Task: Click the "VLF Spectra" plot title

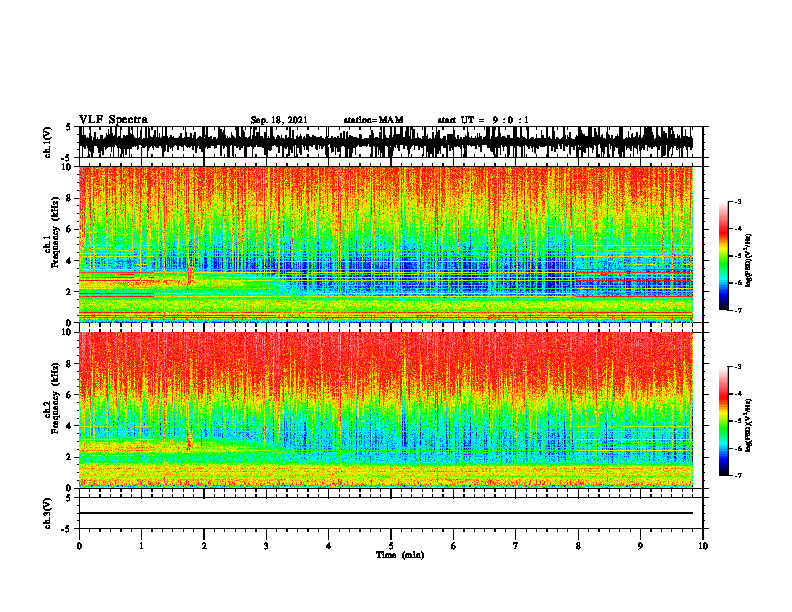Action: [x=113, y=120]
